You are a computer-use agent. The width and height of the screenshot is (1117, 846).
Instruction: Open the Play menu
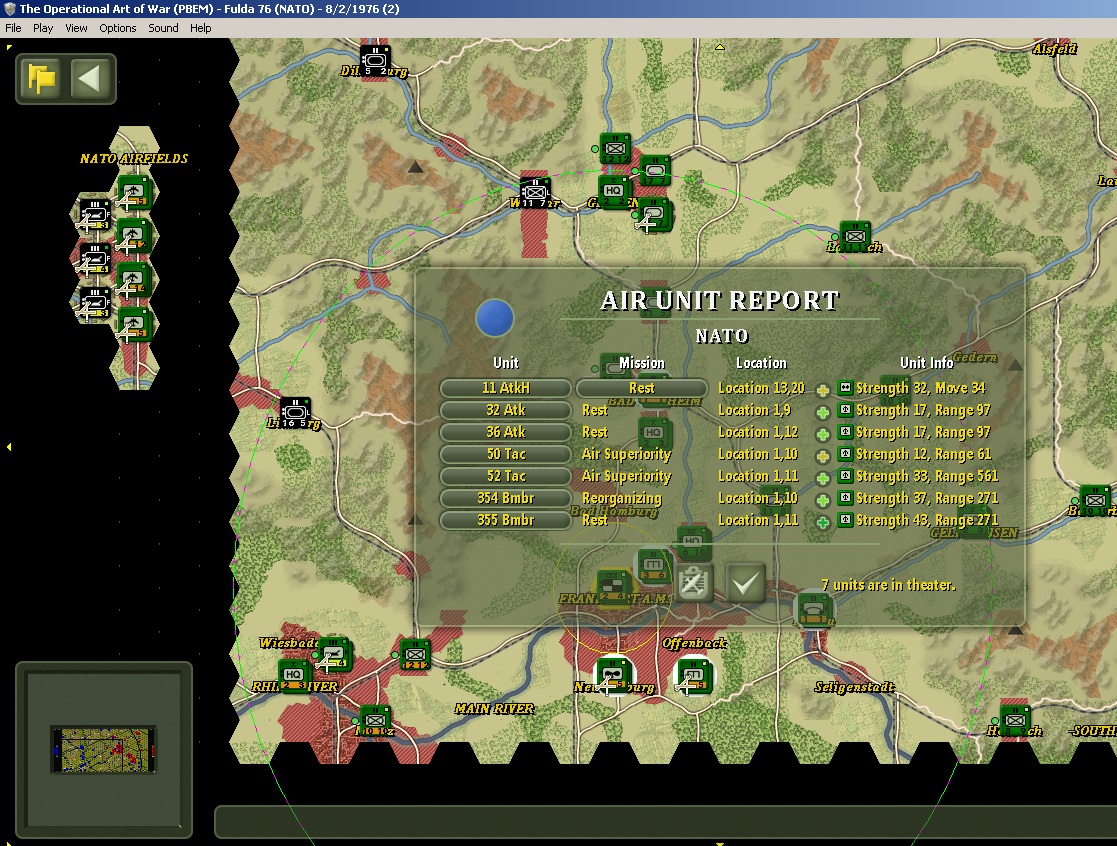click(x=43, y=28)
